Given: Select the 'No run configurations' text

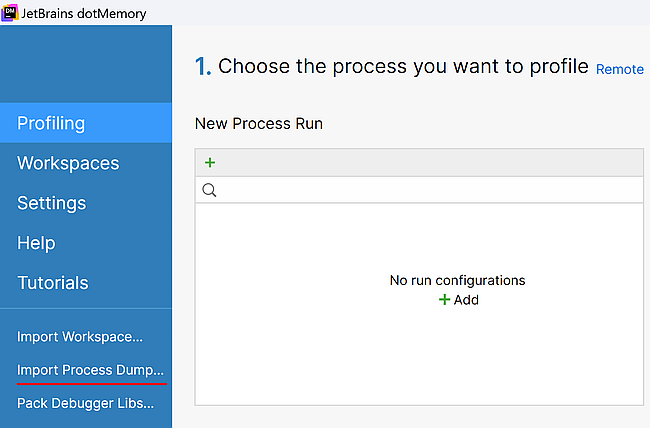Looking at the screenshot, I should pos(457,280).
